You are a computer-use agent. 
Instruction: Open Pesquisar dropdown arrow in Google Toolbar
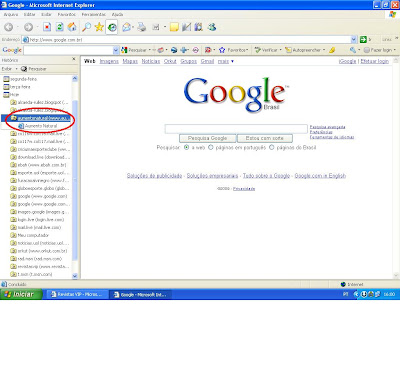click(x=150, y=50)
